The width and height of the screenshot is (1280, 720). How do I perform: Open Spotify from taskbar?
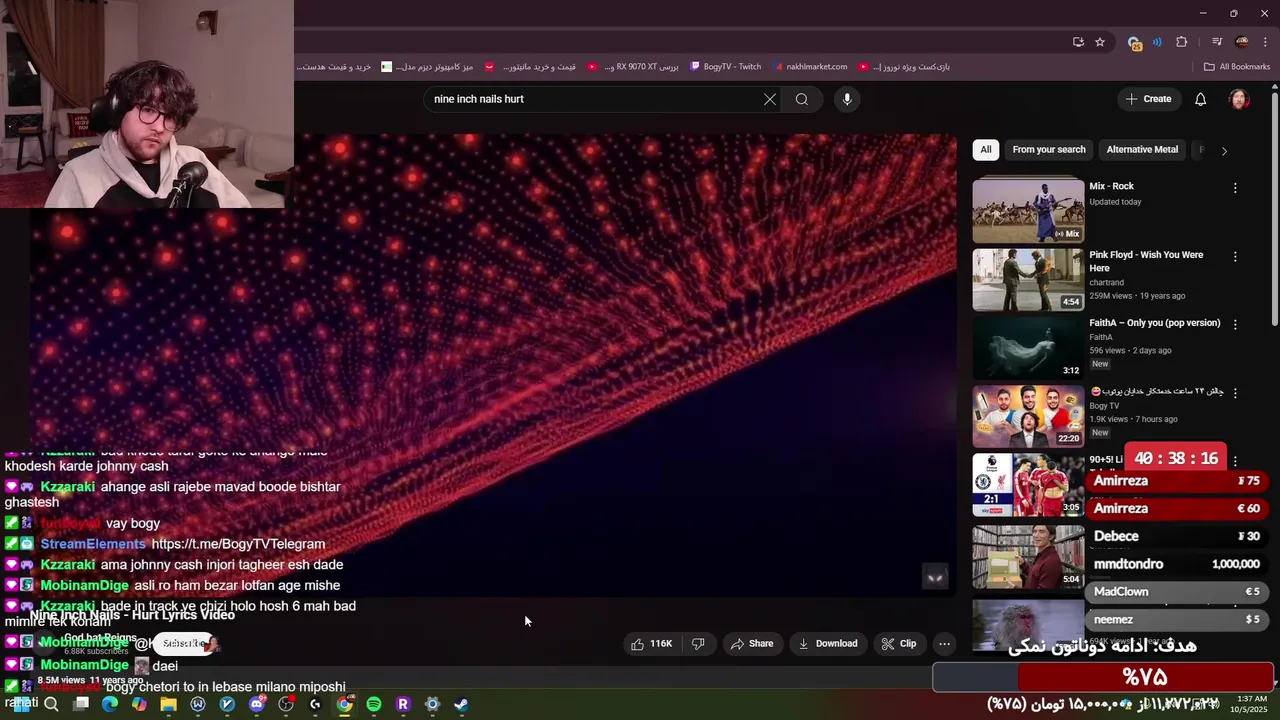point(374,704)
